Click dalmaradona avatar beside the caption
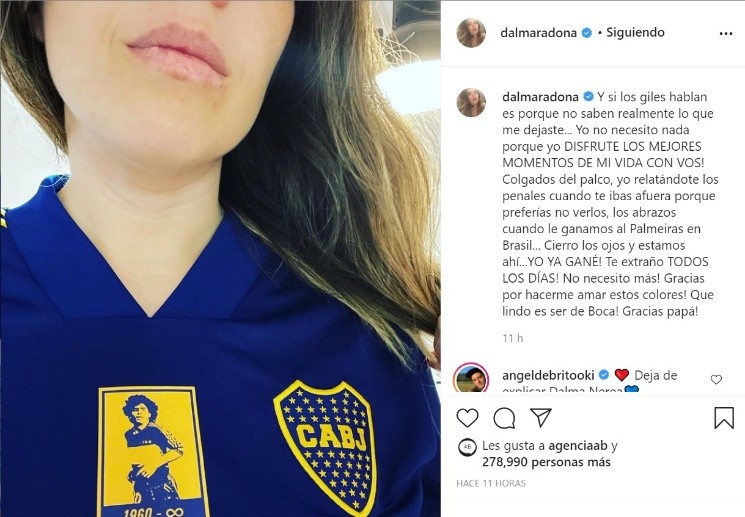The image size is (745, 517). point(471,102)
